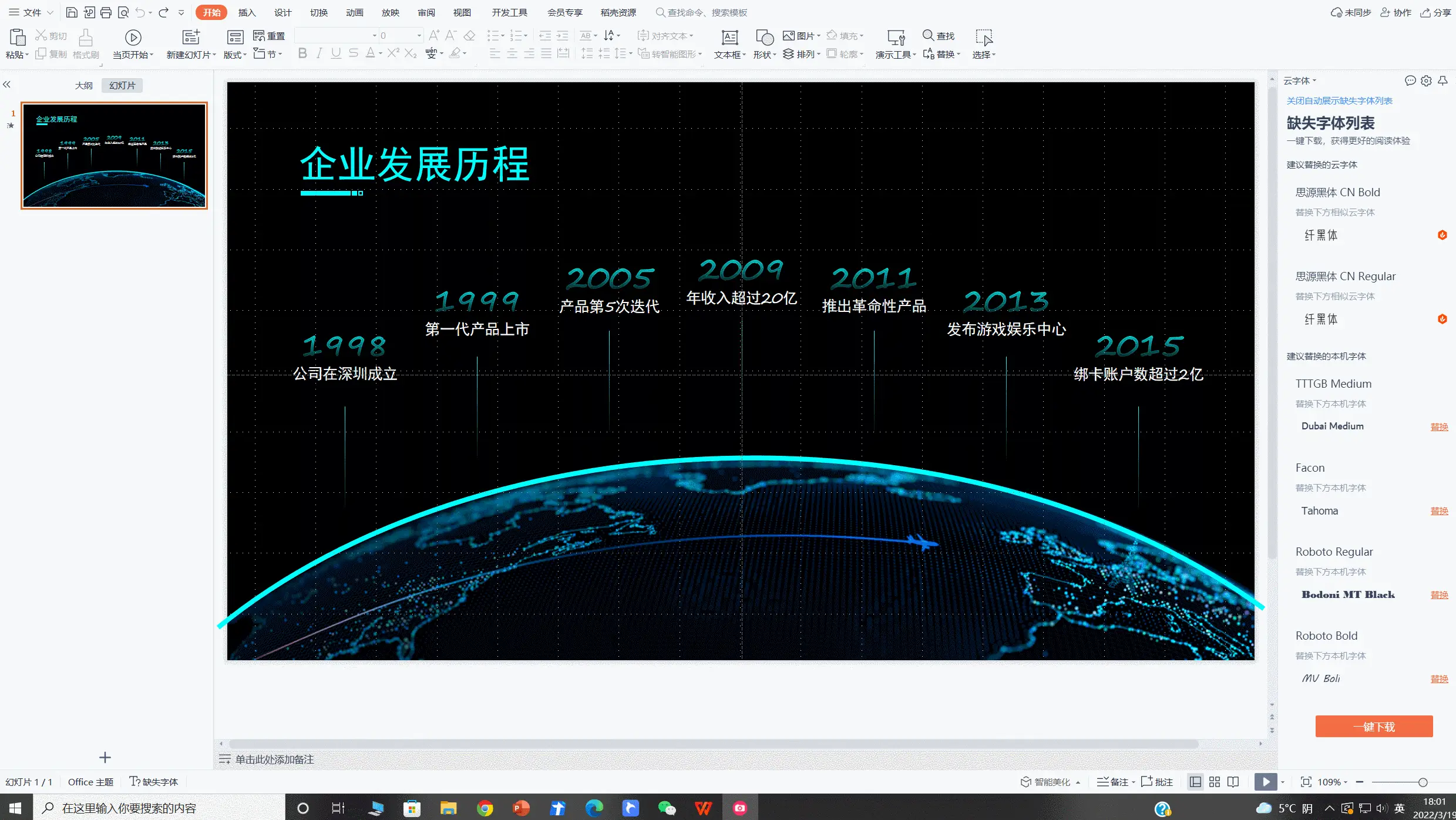Click the Undo arrow icon
This screenshot has width=1456, height=820.
140,12
